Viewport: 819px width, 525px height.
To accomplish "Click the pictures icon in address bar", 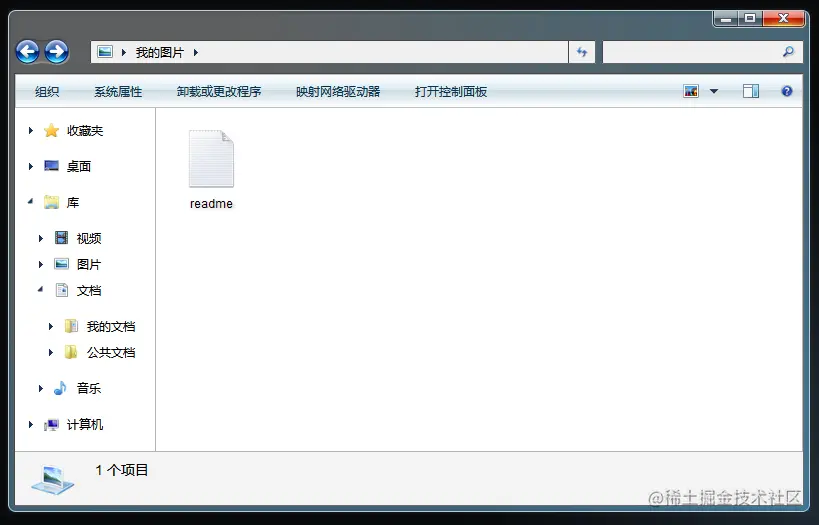I will [105, 52].
